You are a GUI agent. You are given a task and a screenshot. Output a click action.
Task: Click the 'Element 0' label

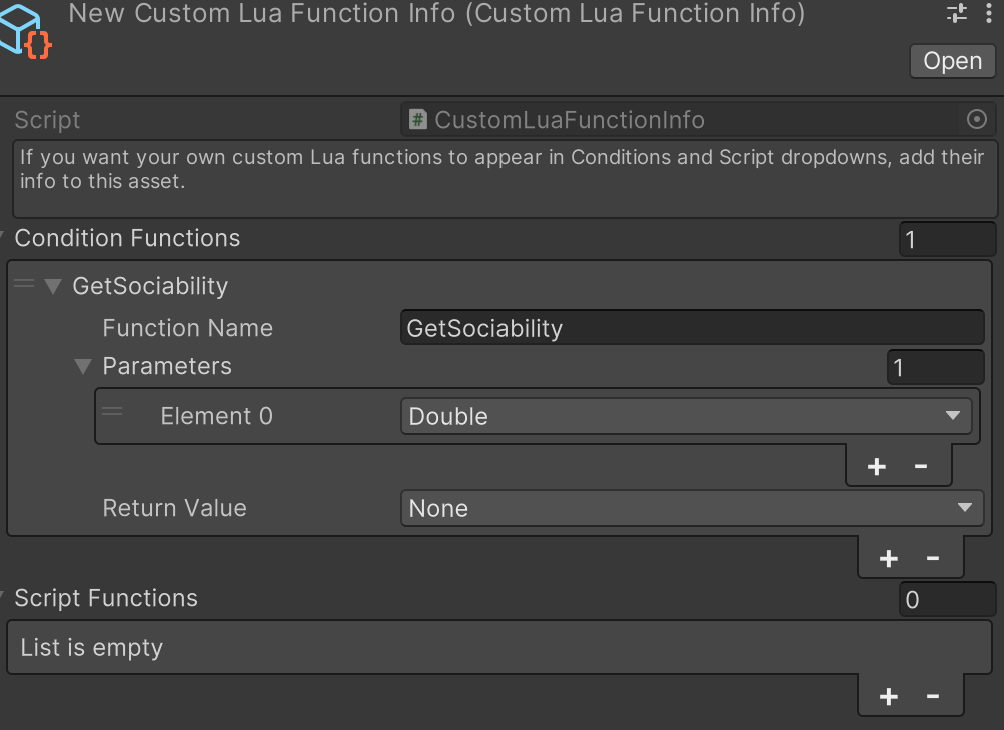(216, 416)
